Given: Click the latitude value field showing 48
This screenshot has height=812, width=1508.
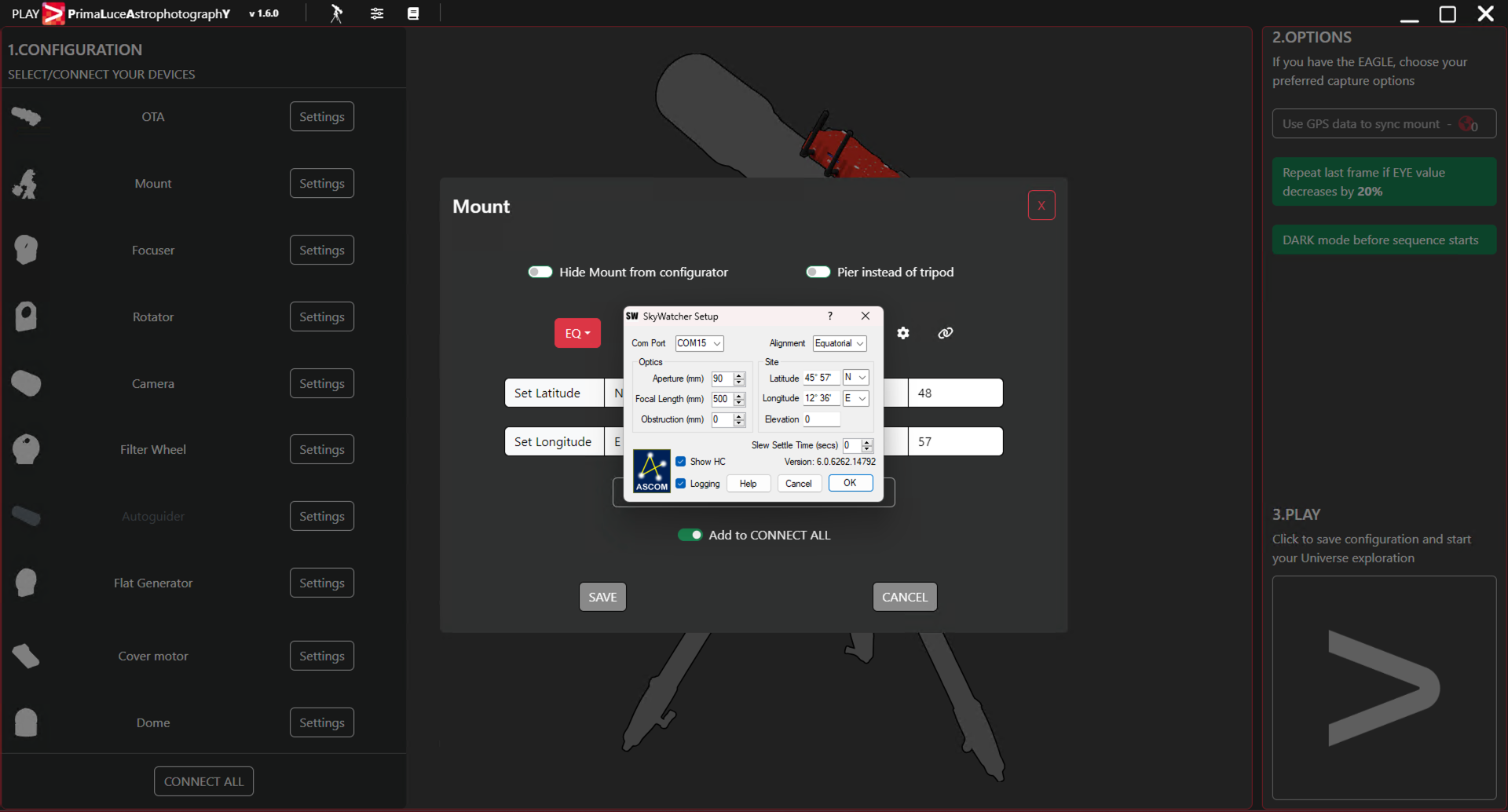Looking at the screenshot, I should pyautogui.click(x=955, y=393).
